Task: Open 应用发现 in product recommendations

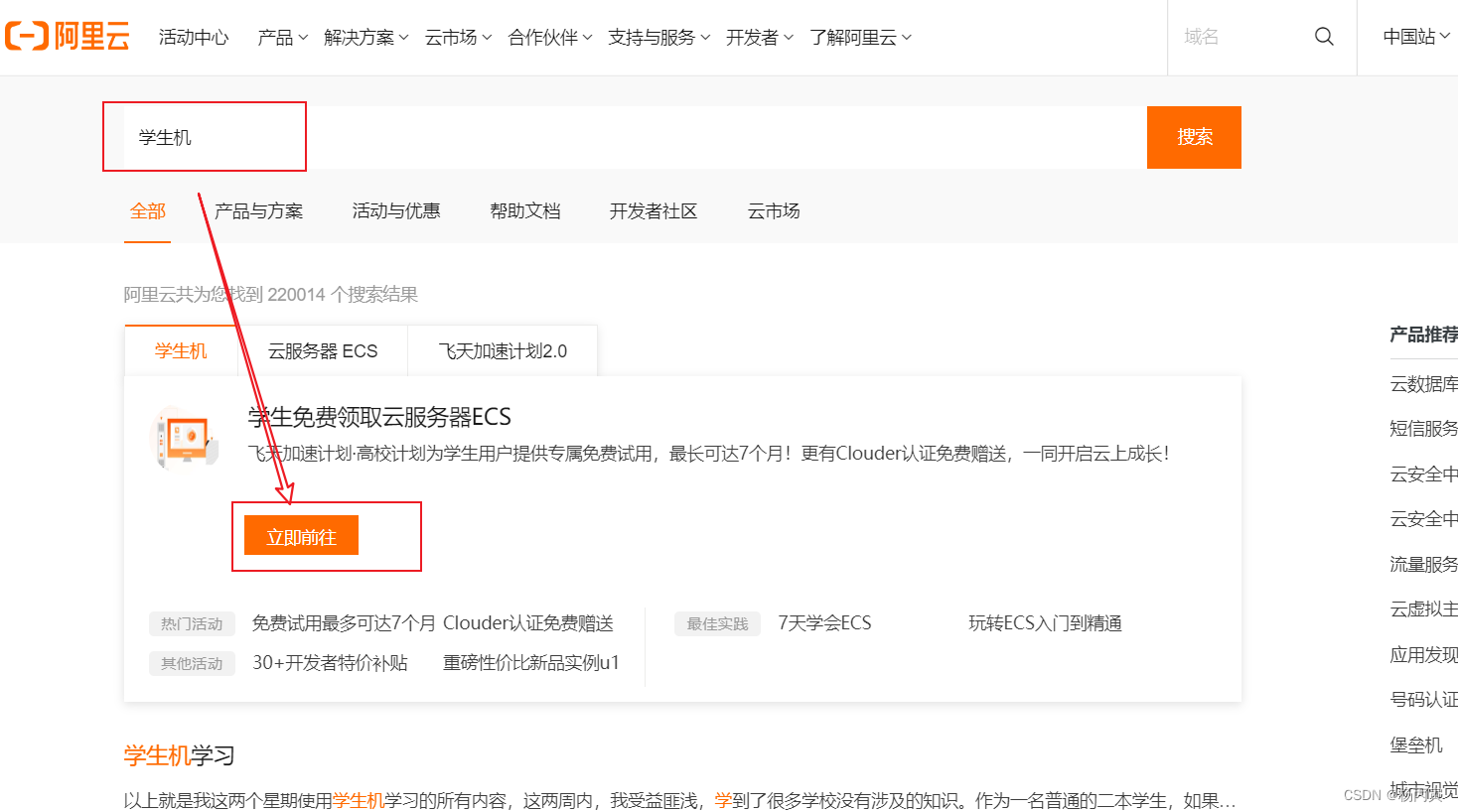Action: 1423,655
